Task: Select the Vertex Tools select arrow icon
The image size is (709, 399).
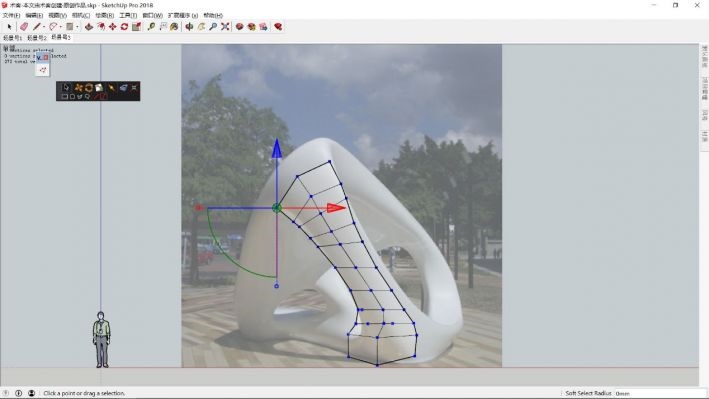Action: coord(66,87)
